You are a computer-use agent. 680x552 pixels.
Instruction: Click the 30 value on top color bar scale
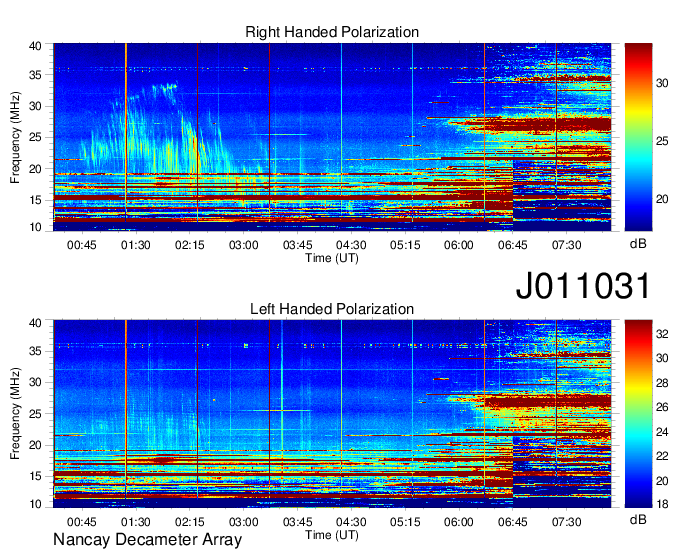[662, 83]
